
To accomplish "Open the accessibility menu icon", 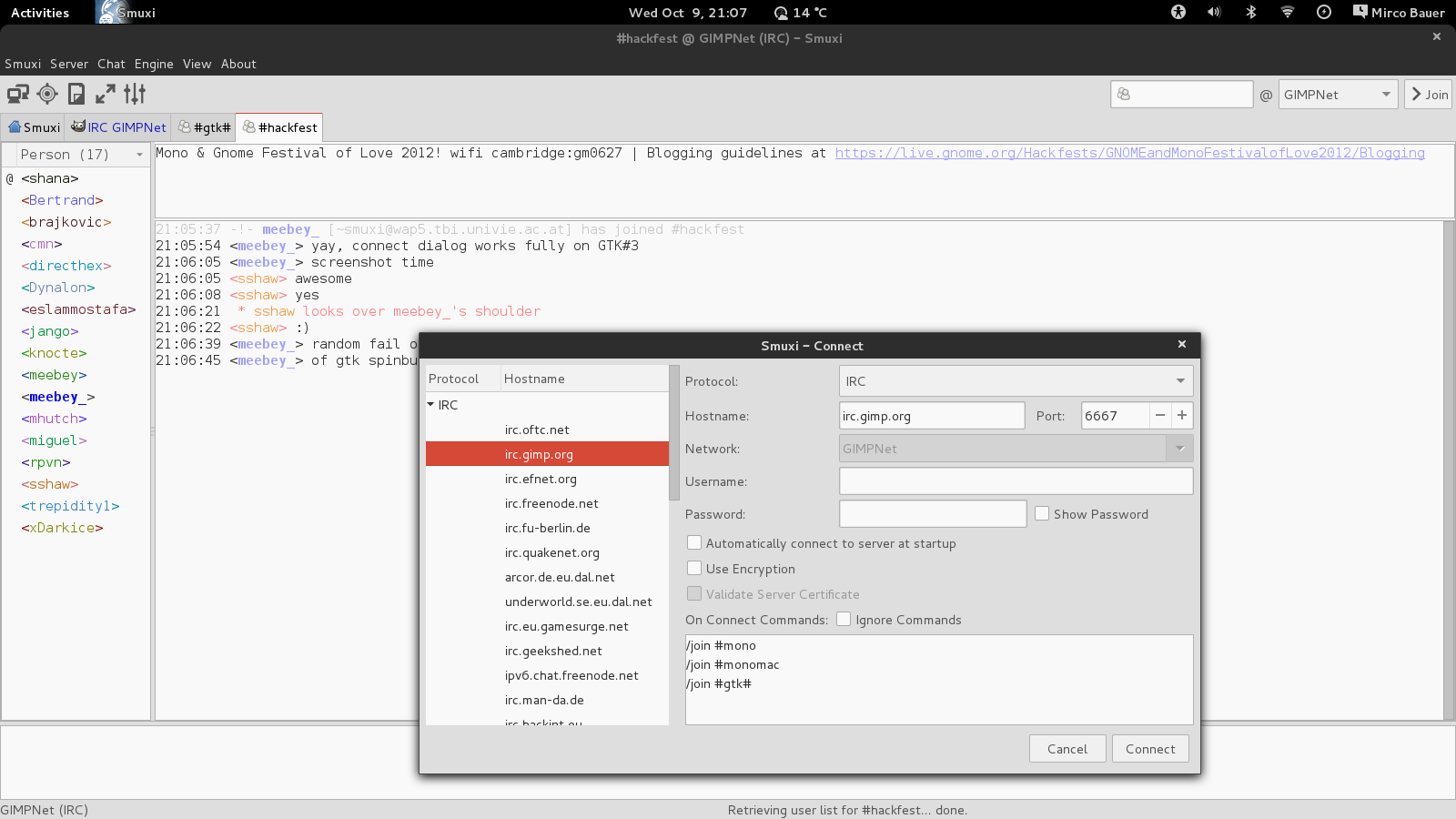I will coord(1178,12).
